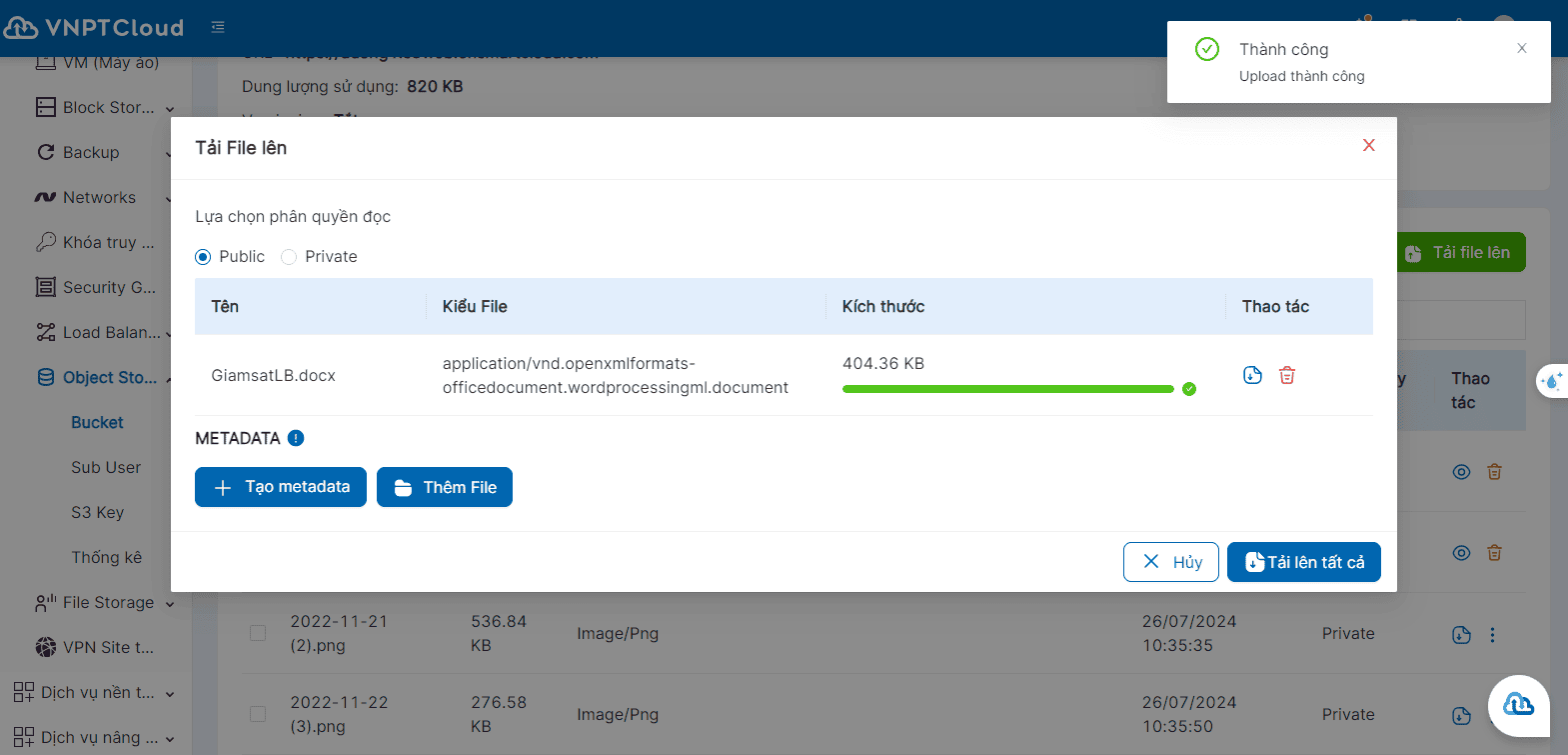Click the upload icon for GiamsatLB.docx
1568x755 pixels.
tap(1252, 375)
